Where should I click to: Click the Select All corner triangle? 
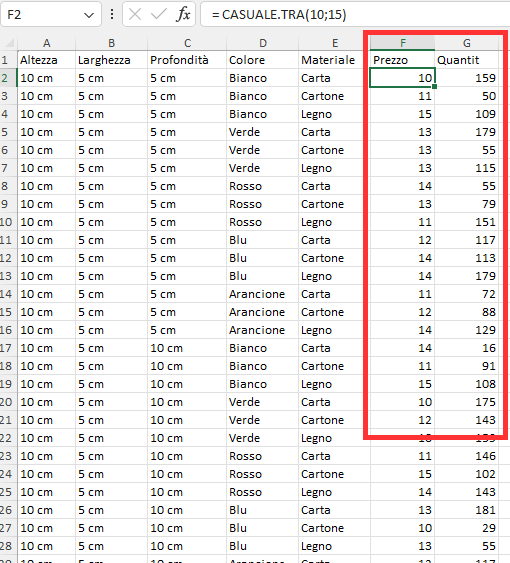pyautogui.click(x=9, y=43)
